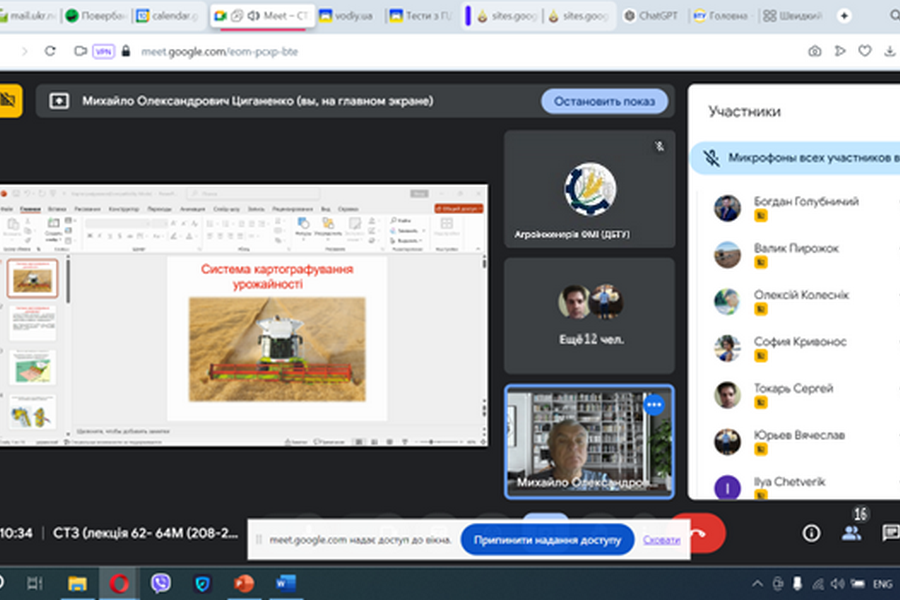Viewport: 900px width, 600px height.
Task: Click the Микрофоны всех участников banner
Action: pos(795,158)
